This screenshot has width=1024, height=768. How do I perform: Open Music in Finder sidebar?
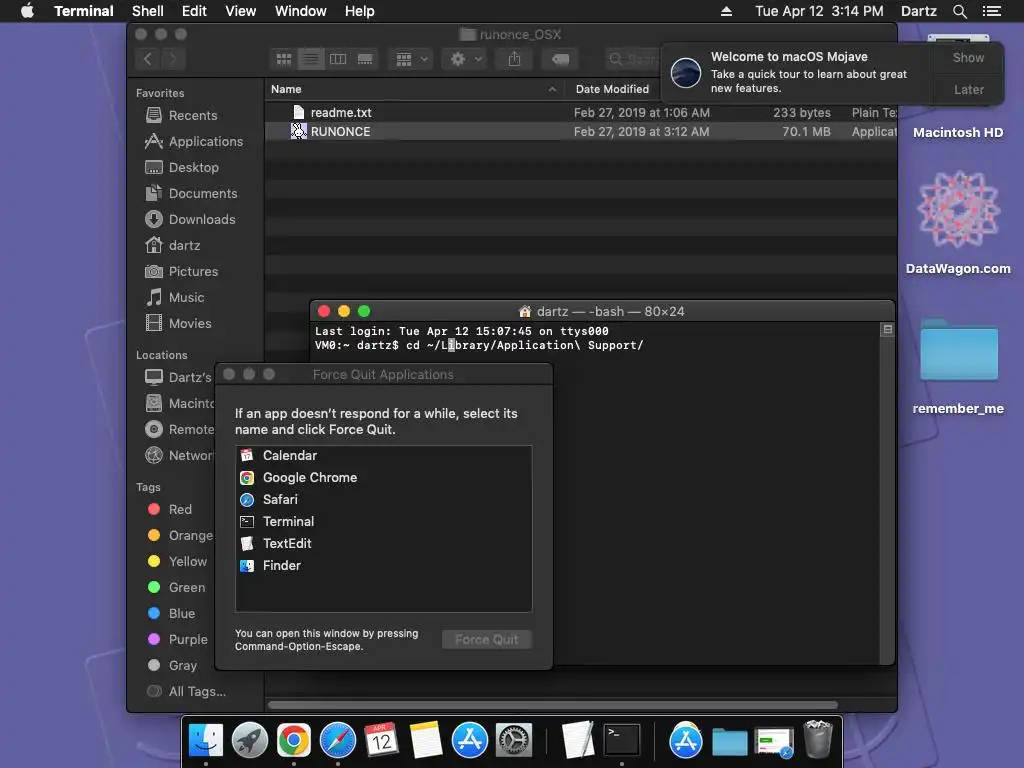tap(175, 298)
